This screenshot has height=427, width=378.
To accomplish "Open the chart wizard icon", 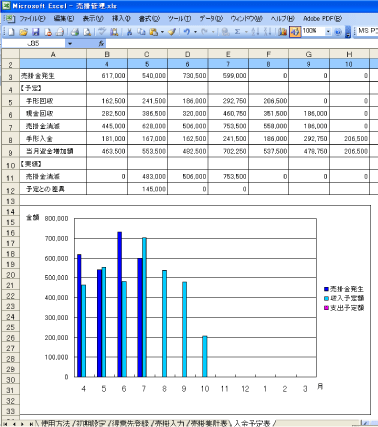I will tap(283, 32).
